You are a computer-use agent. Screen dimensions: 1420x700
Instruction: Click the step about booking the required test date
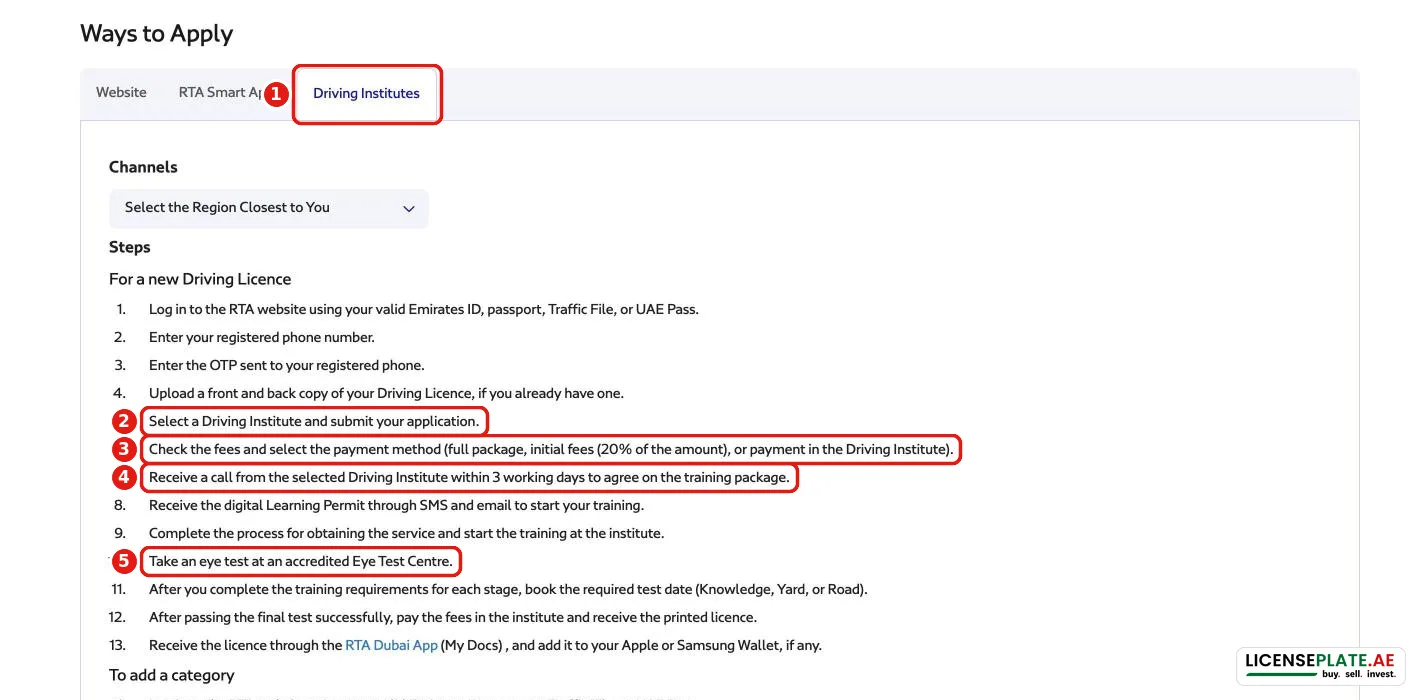point(508,589)
